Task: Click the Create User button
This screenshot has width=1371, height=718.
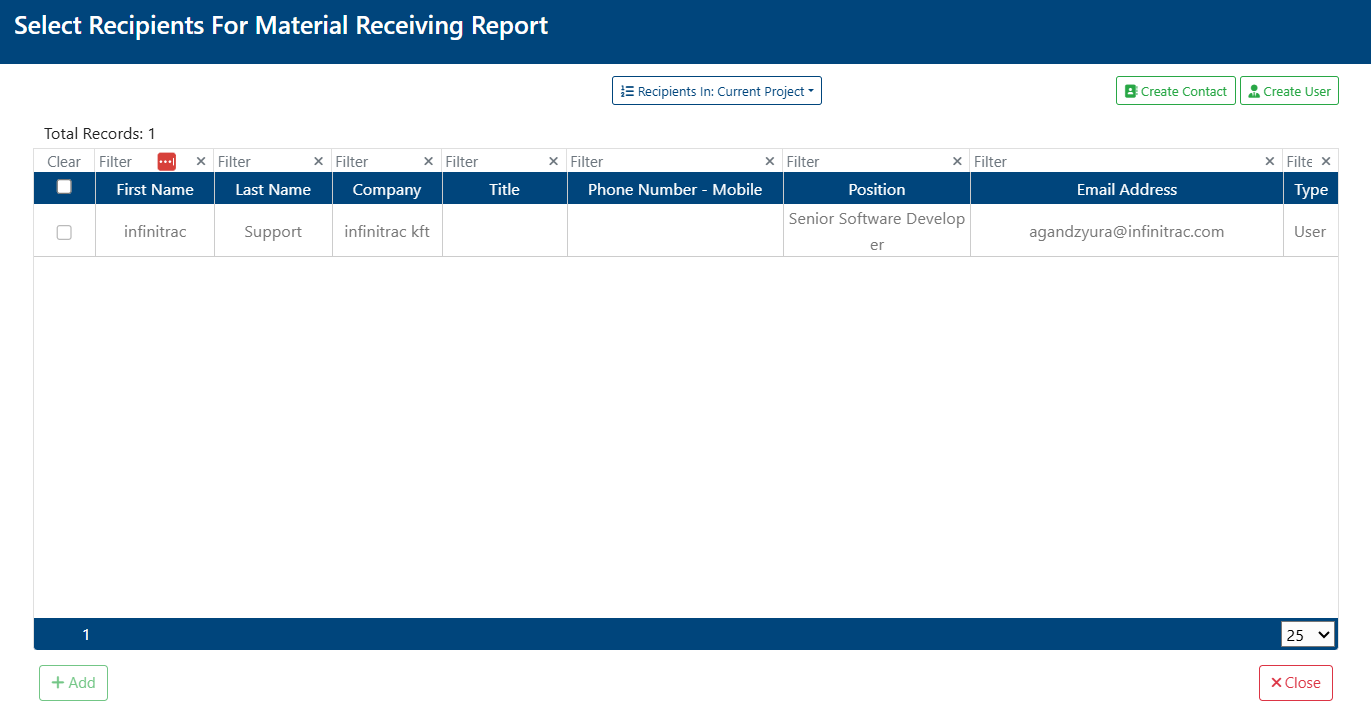Action: point(1289,91)
